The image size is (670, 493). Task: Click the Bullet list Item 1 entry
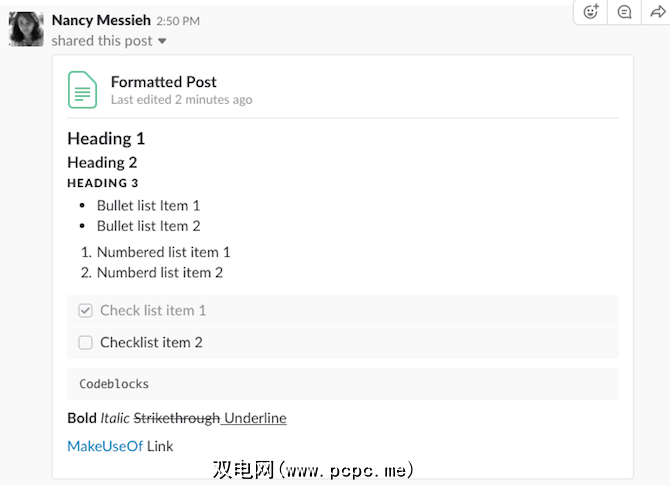148,205
